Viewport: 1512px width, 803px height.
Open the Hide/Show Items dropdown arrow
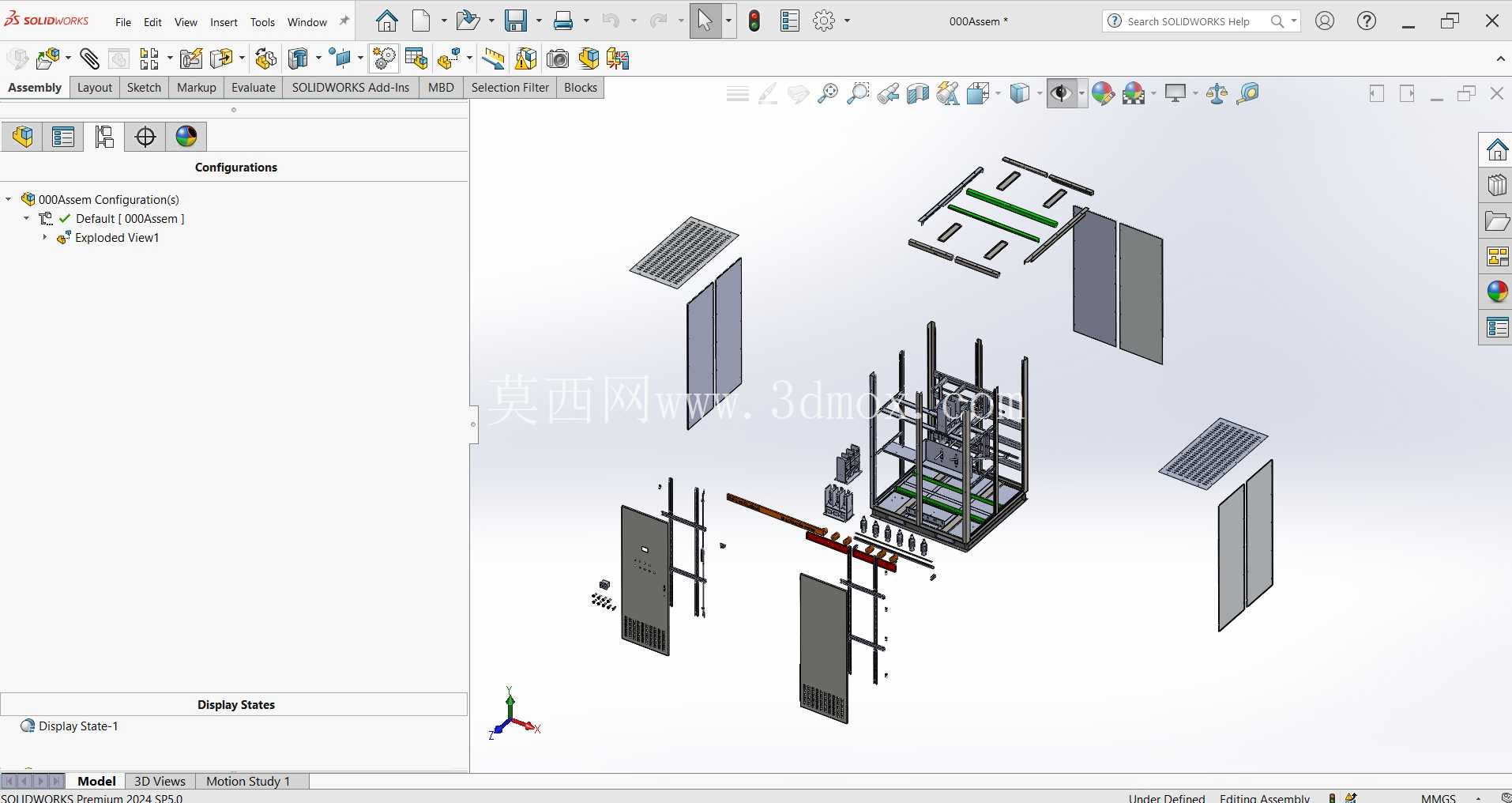tap(1081, 93)
